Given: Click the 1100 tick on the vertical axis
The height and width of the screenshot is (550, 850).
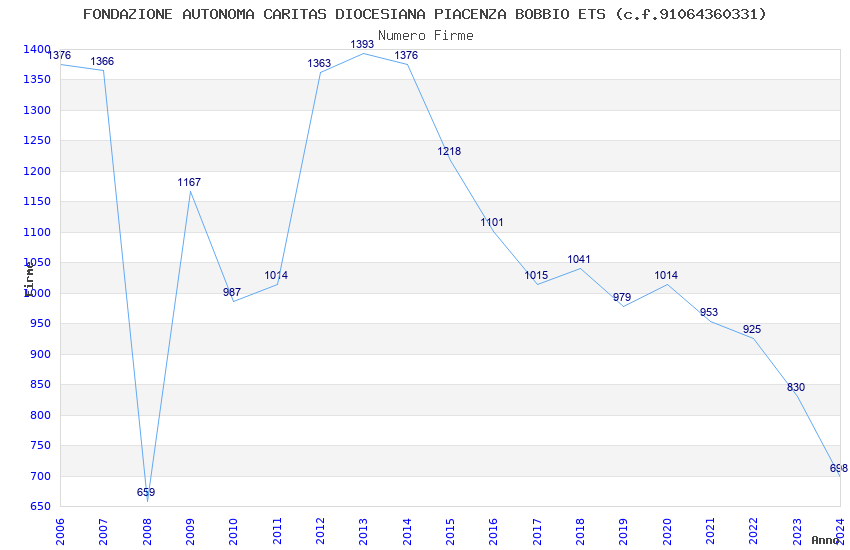Looking at the screenshot, I should coord(37,232).
